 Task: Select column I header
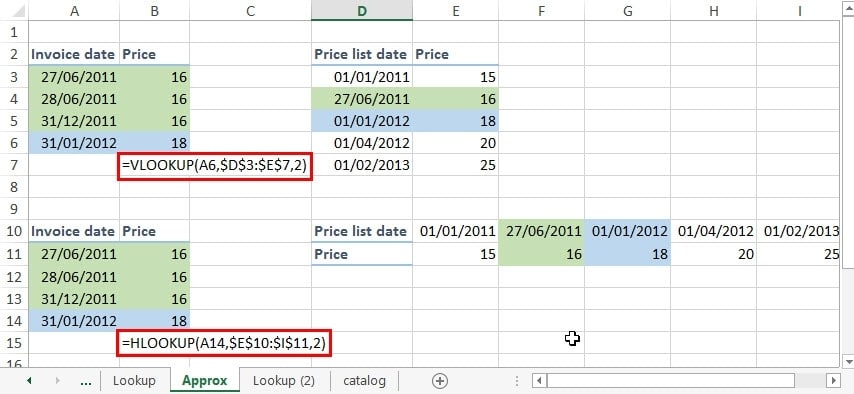pyautogui.click(x=799, y=10)
